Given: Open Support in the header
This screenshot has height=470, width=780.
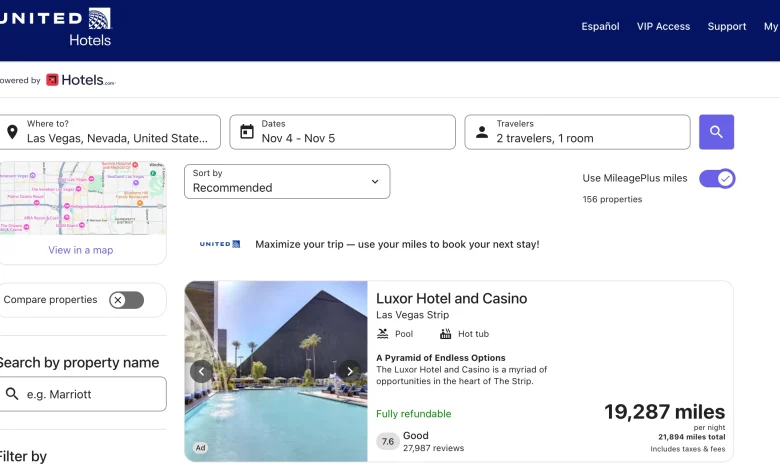Looking at the screenshot, I should point(727,26).
